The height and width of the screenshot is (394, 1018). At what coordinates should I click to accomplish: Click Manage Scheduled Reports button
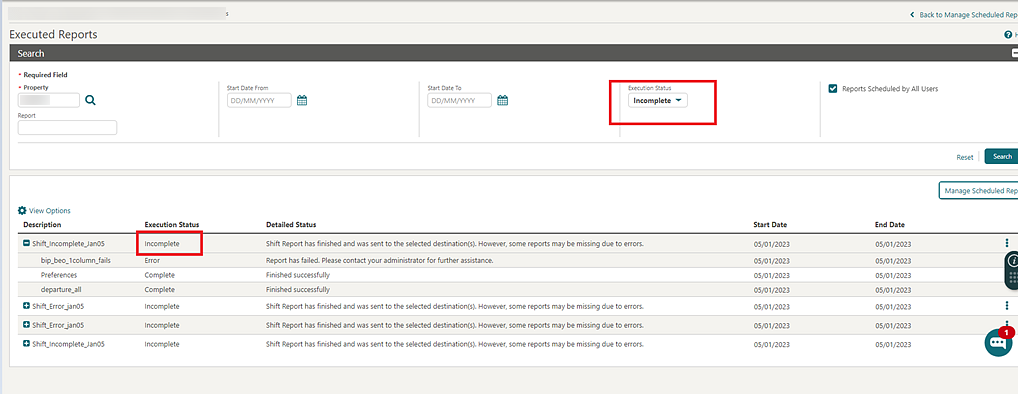(978, 191)
